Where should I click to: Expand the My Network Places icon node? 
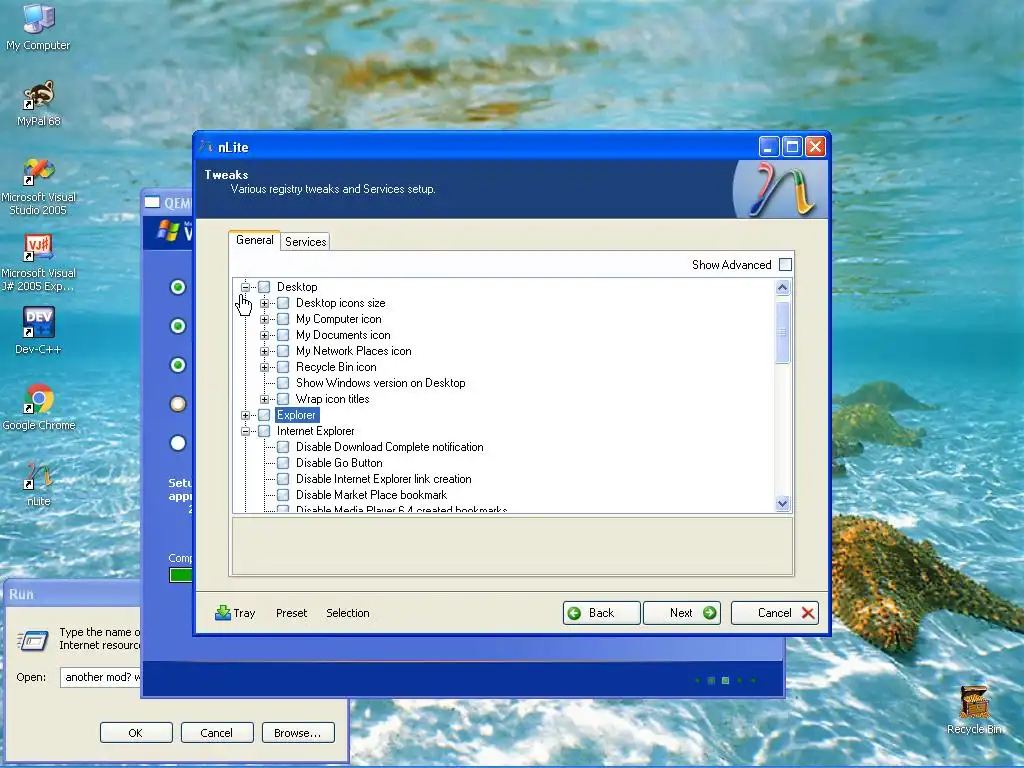(264, 351)
